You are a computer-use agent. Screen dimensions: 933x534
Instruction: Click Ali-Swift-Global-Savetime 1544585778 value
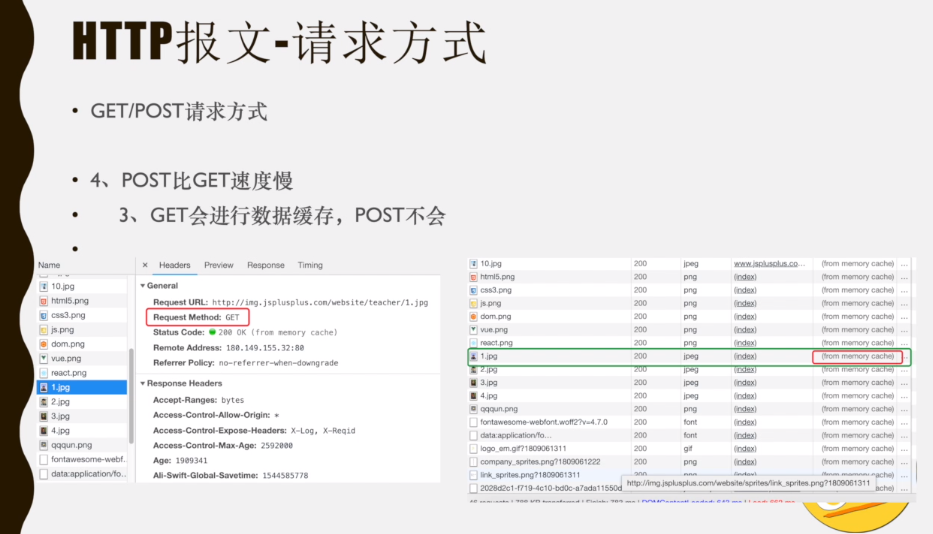[x=284, y=475]
